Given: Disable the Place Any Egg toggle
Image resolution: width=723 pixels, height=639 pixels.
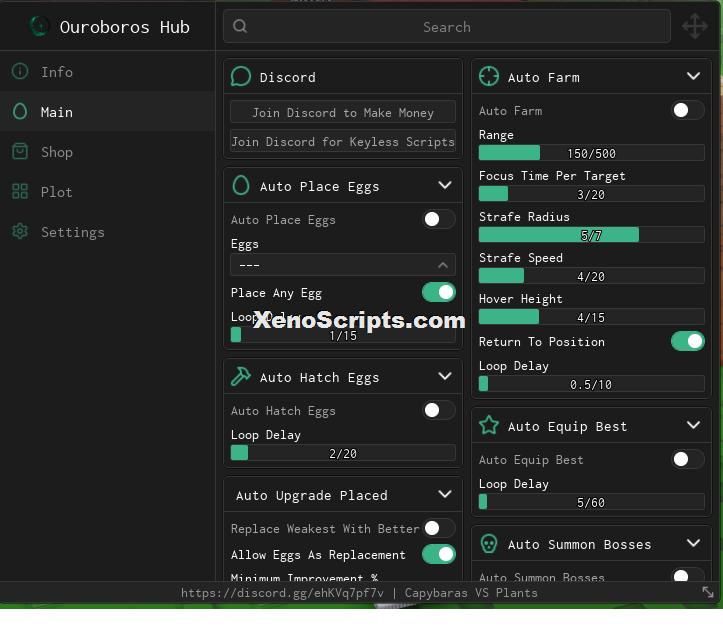Looking at the screenshot, I should pyautogui.click(x=439, y=292).
